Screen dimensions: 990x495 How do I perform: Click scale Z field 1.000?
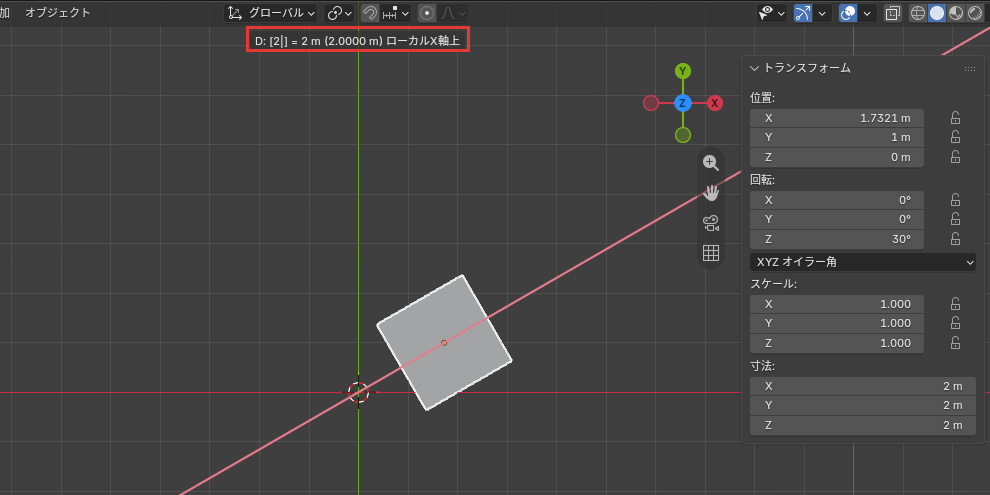[837, 343]
